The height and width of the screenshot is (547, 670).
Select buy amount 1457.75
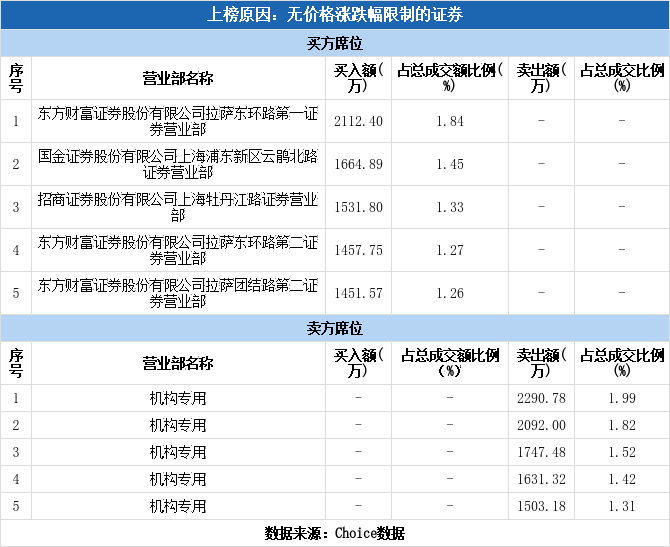point(359,250)
